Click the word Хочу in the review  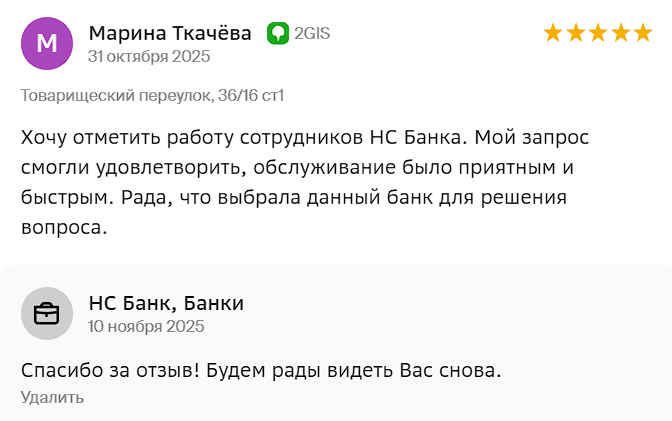tap(46, 136)
